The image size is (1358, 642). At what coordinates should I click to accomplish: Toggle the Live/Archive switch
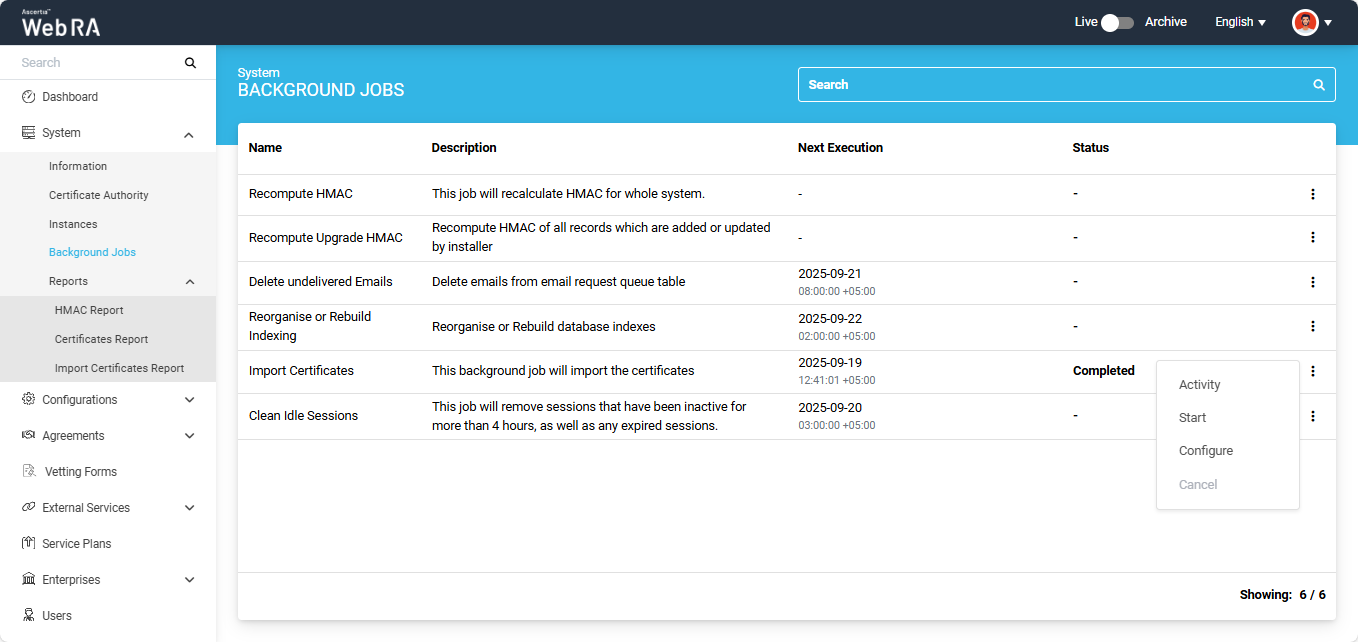(x=1117, y=22)
